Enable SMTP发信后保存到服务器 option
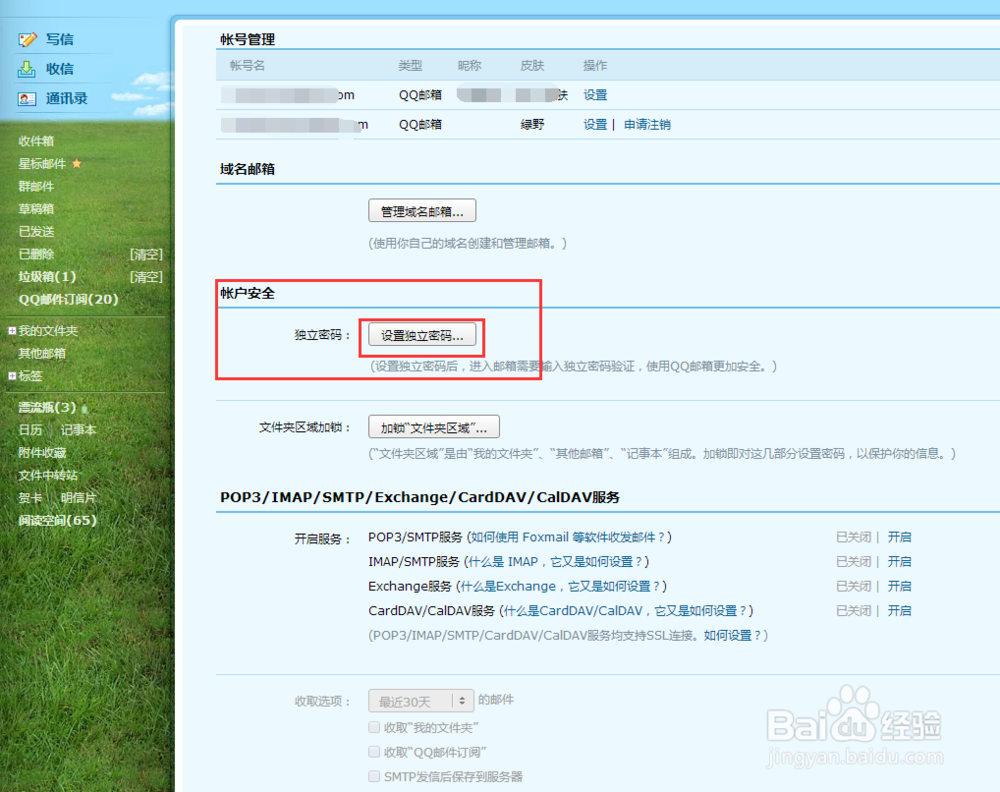Viewport: 1000px width, 792px height. pyautogui.click(x=373, y=776)
